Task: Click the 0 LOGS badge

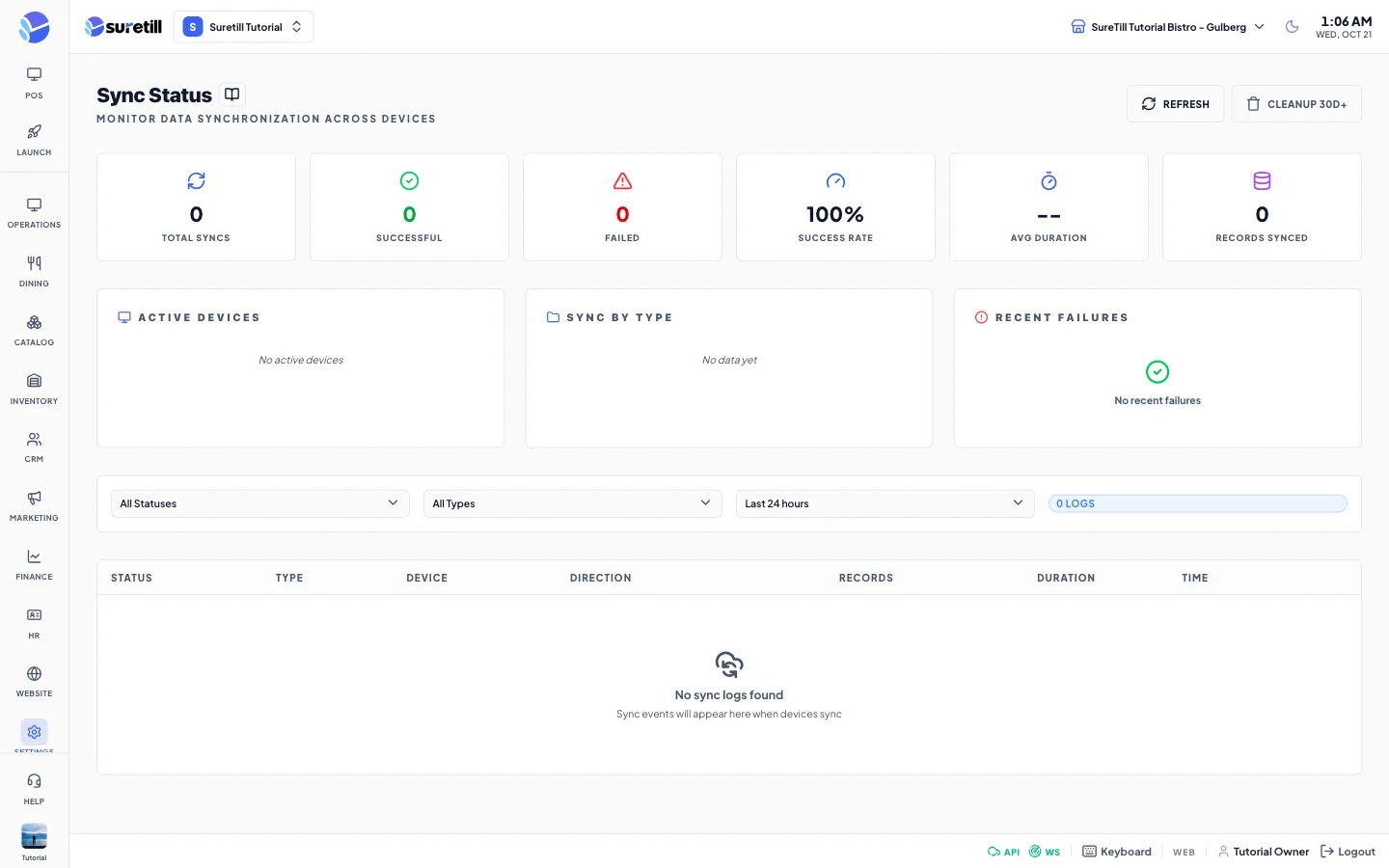Action: pos(1198,503)
